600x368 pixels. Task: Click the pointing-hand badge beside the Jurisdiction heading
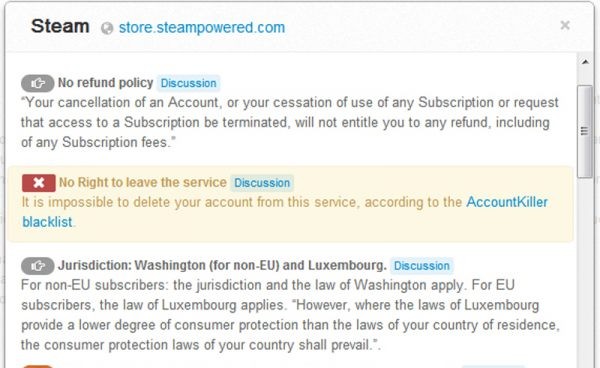pos(38,266)
